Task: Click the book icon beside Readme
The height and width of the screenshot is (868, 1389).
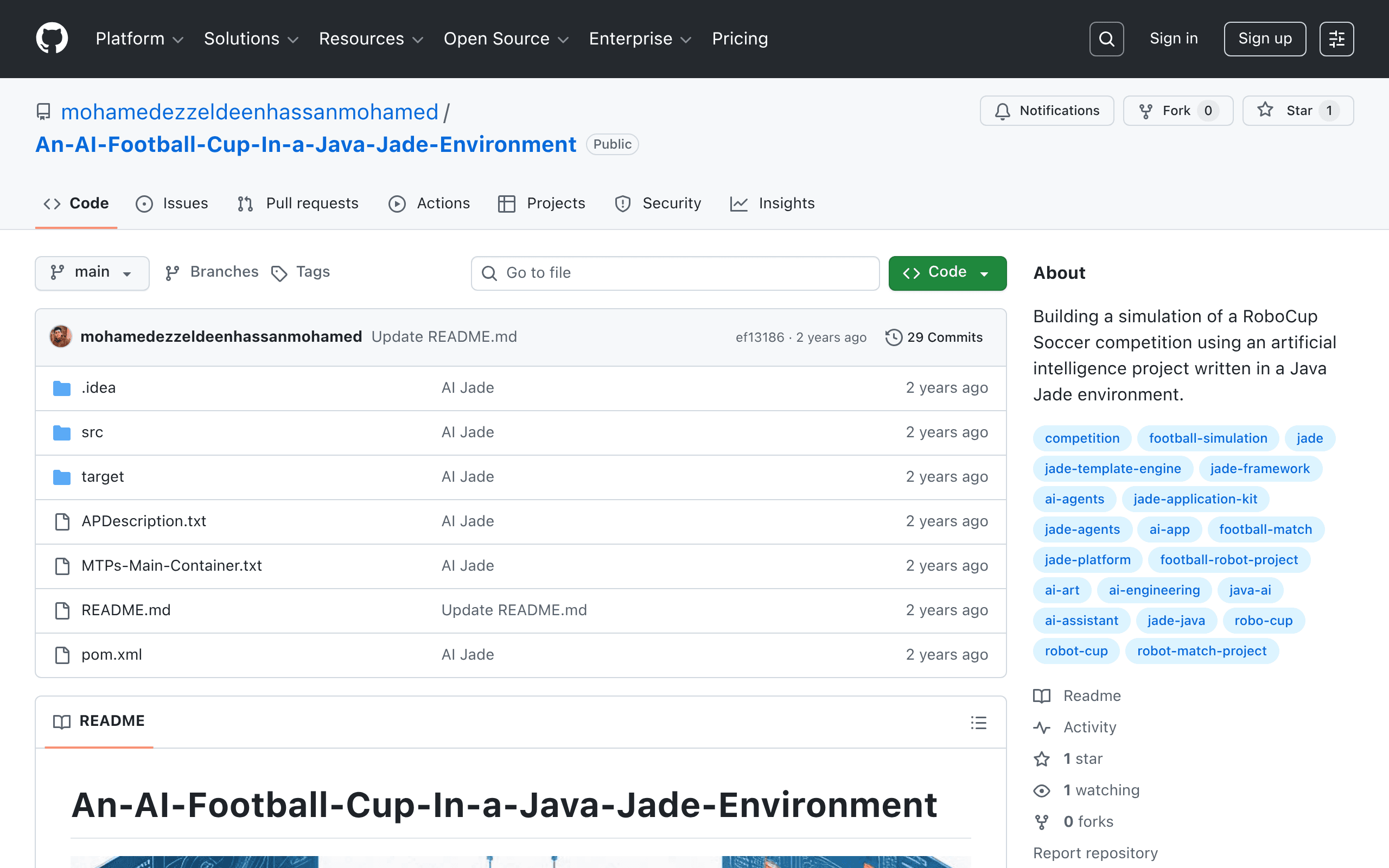Action: click(1042, 696)
